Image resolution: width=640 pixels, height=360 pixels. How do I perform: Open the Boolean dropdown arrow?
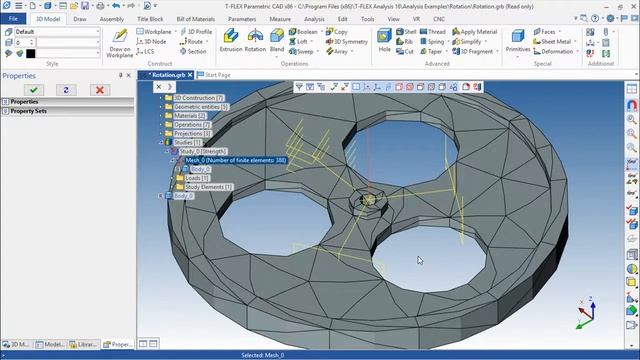(x=322, y=31)
